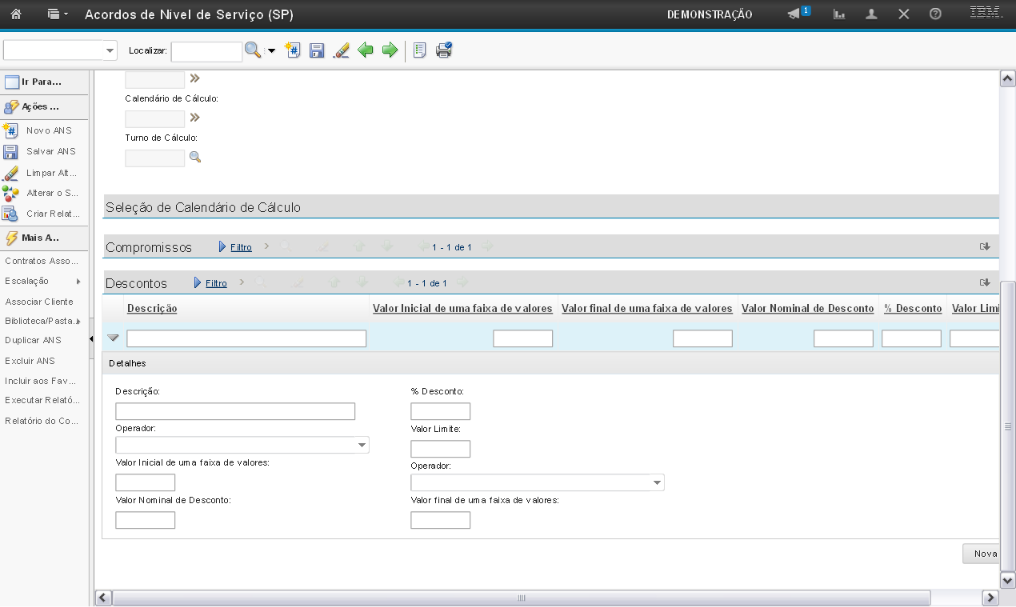Click the Home icon in the header

[17, 16]
